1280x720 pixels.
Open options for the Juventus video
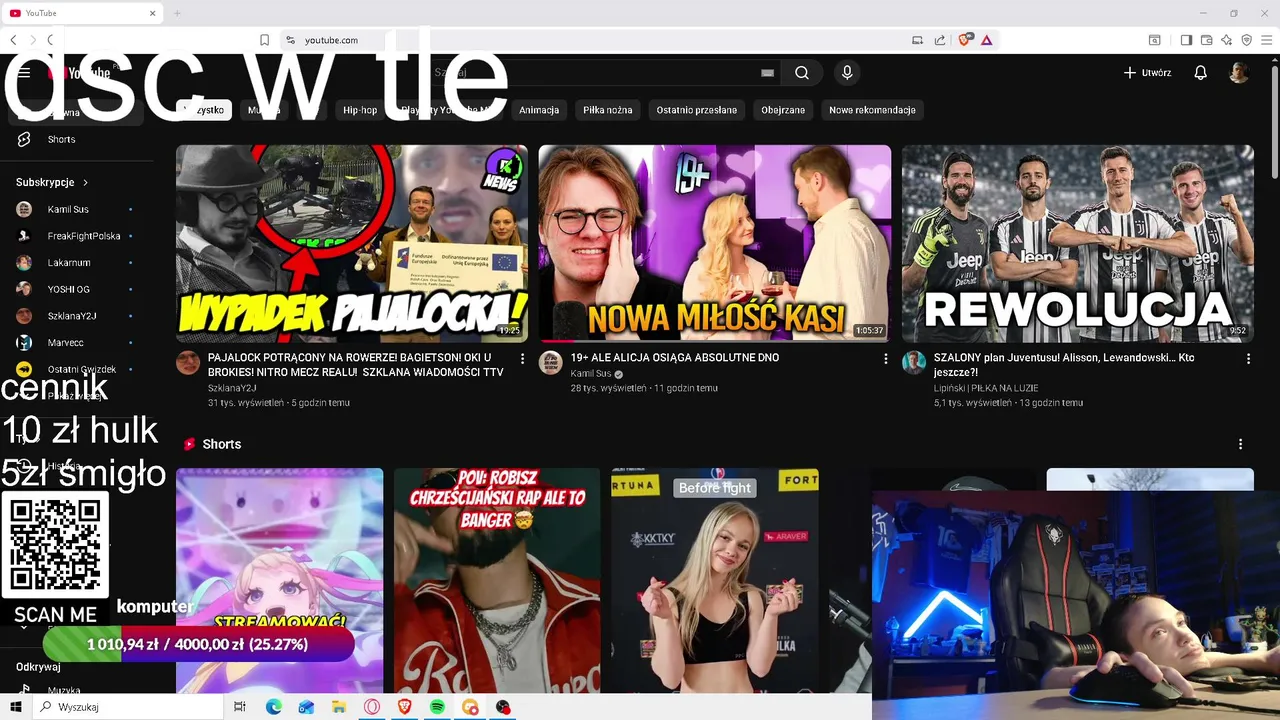tap(1248, 358)
